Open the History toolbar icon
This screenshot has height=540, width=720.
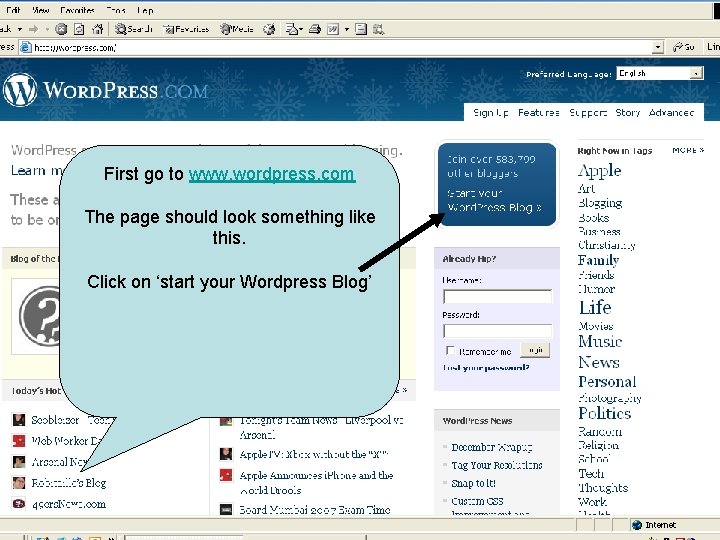click(x=269, y=29)
